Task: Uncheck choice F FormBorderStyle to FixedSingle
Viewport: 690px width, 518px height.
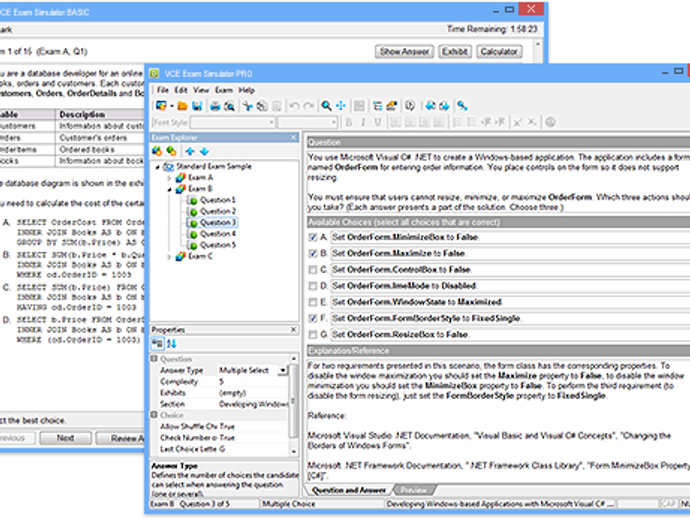Action: 312,318
